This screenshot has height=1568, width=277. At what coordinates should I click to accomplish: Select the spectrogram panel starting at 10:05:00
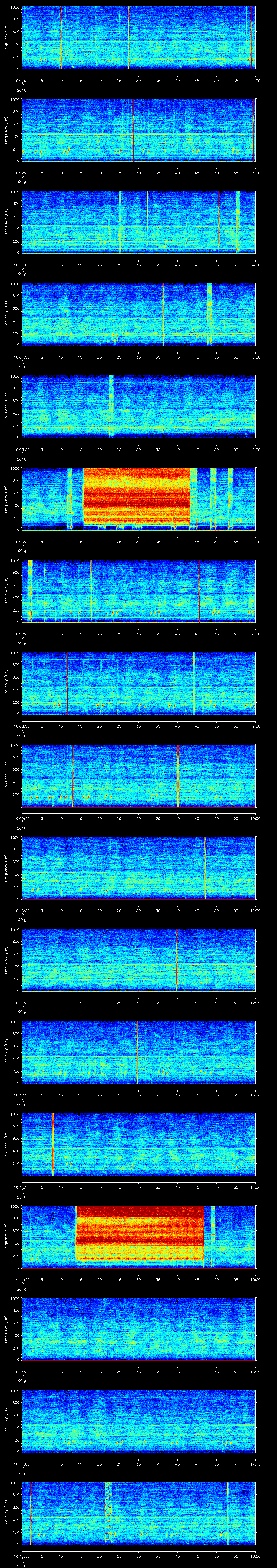point(139,407)
